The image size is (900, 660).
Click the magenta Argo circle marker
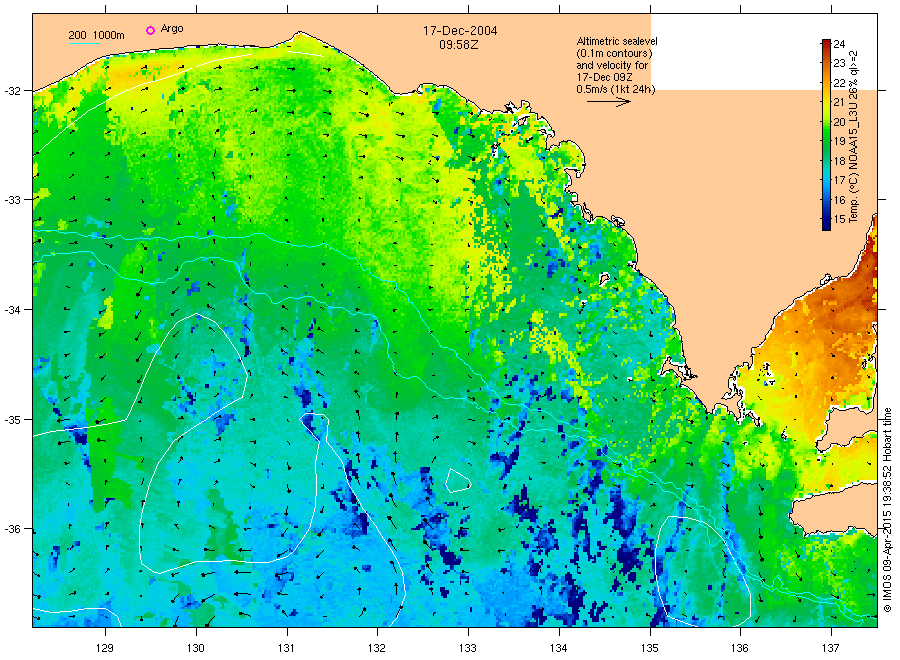pos(150,30)
